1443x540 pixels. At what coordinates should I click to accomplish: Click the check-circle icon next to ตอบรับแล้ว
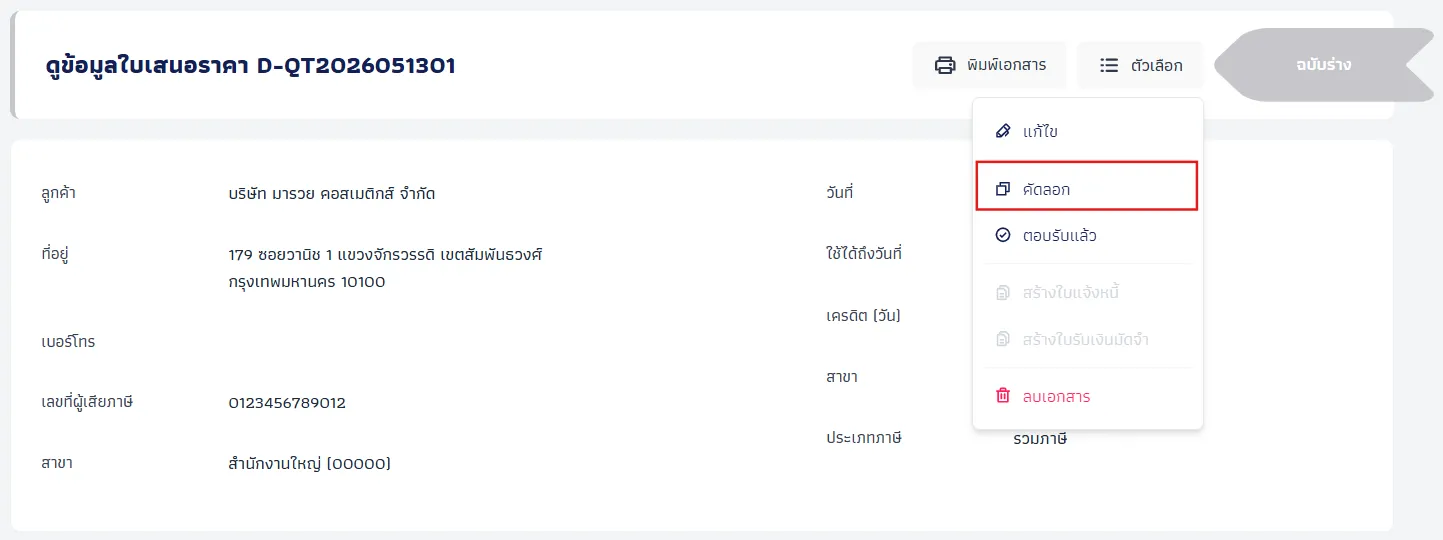(1003, 236)
